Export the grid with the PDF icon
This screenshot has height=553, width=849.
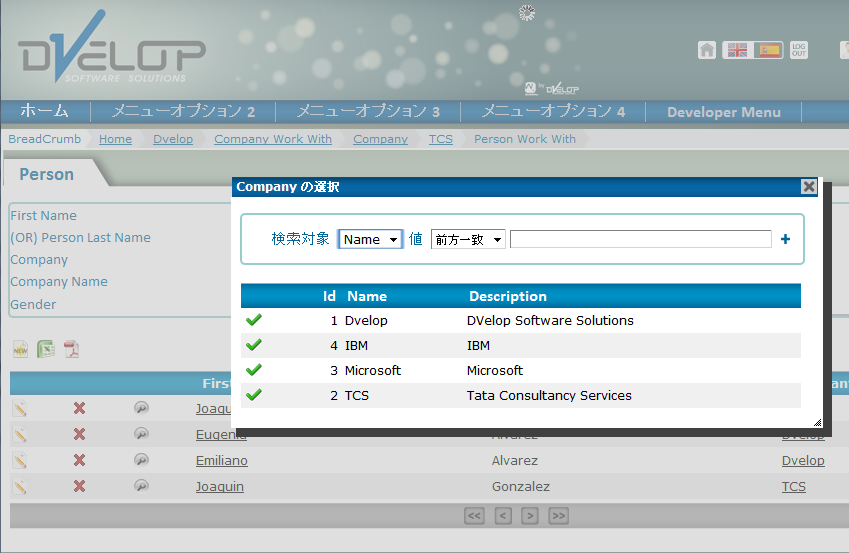71,349
